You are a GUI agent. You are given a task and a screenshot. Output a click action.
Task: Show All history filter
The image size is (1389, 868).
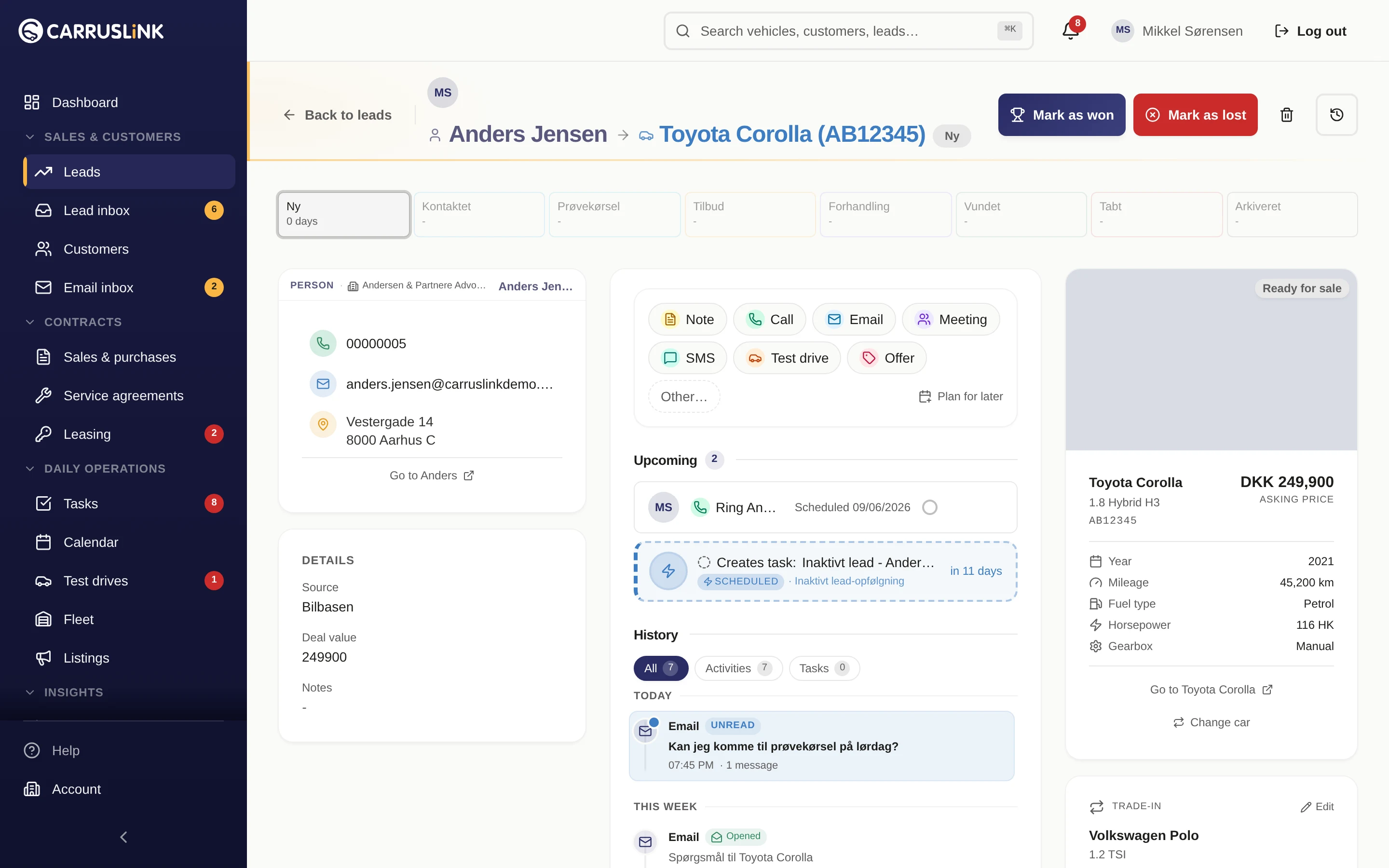[x=661, y=668]
